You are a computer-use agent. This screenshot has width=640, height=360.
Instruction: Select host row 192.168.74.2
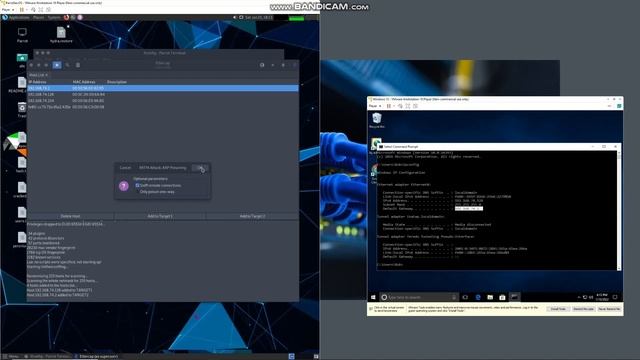163,88
